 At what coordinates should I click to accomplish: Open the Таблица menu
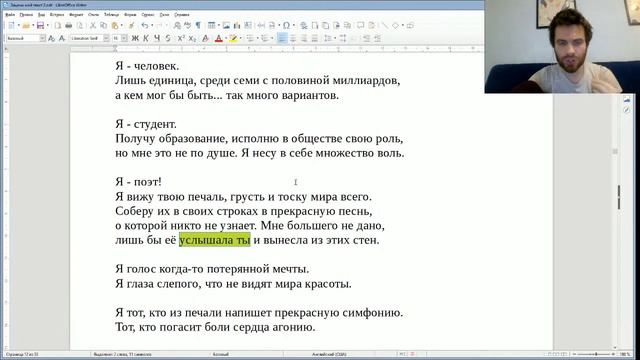click(111, 15)
